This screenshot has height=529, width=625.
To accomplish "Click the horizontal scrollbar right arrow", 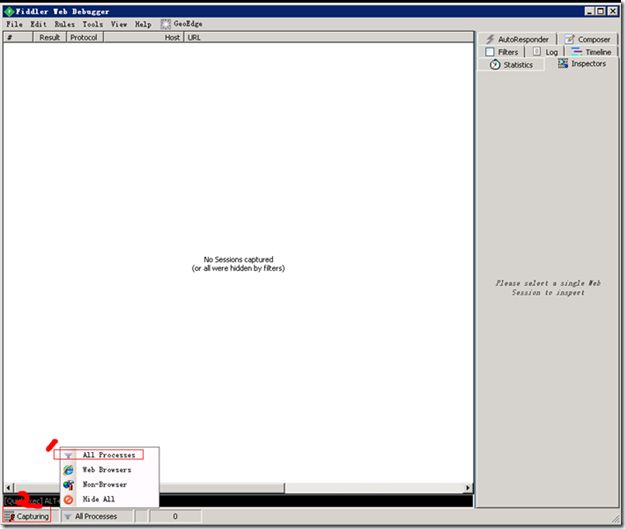I will click(x=468, y=487).
